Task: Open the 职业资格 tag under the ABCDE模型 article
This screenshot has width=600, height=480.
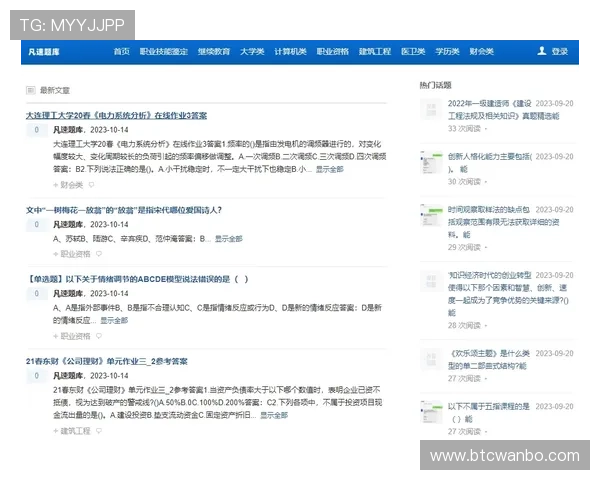Action: point(75,336)
